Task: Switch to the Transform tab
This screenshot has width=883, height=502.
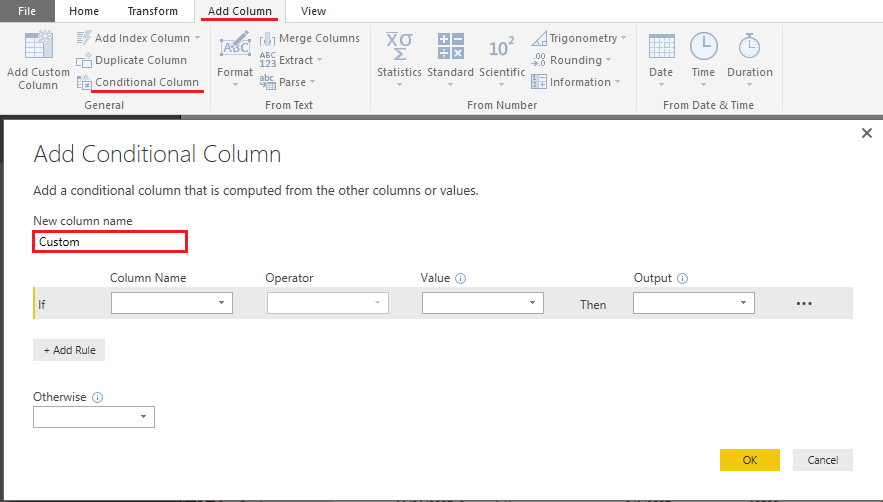Action: pos(153,11)
